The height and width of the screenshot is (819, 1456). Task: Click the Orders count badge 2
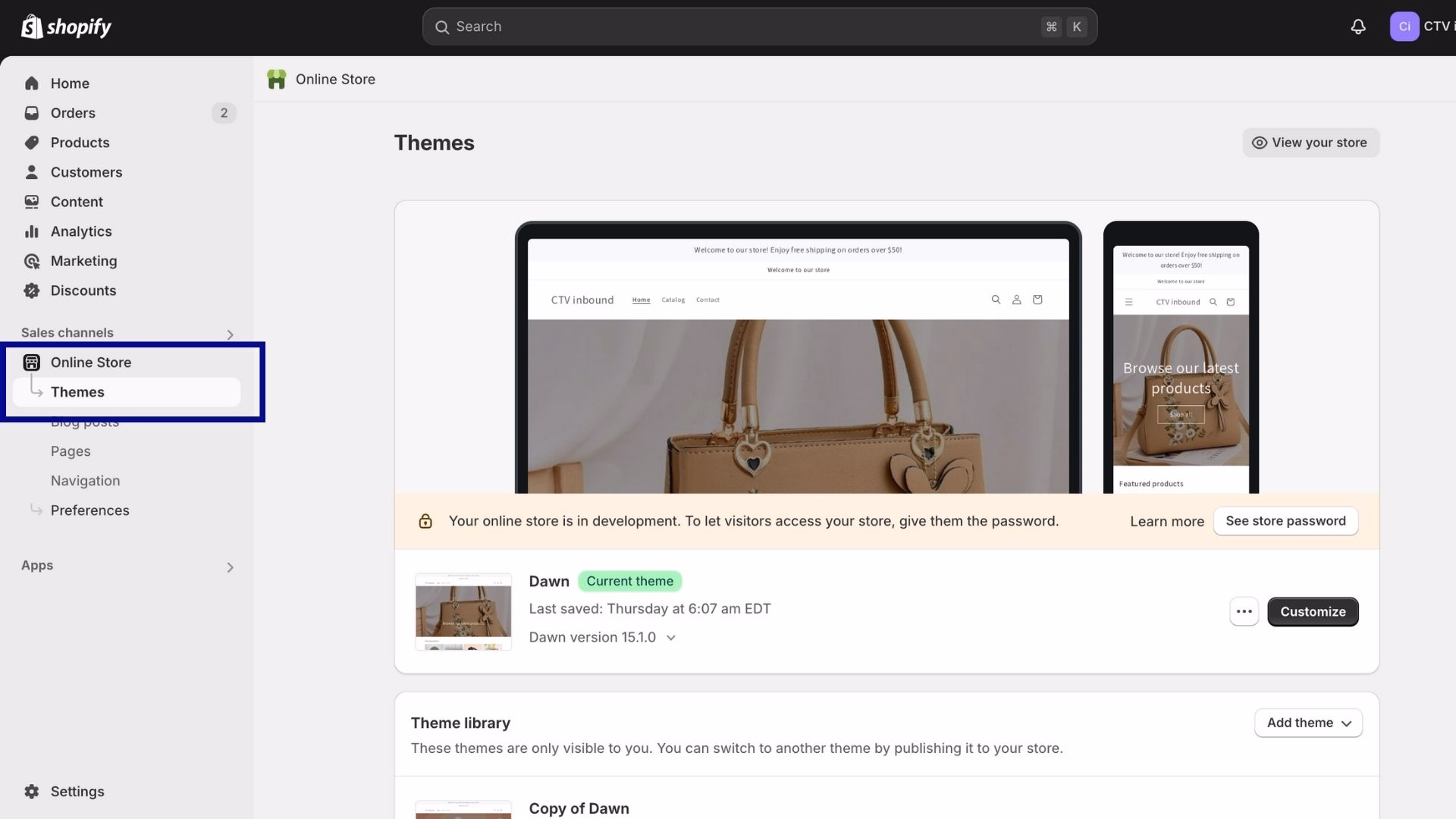pos(224,113)
